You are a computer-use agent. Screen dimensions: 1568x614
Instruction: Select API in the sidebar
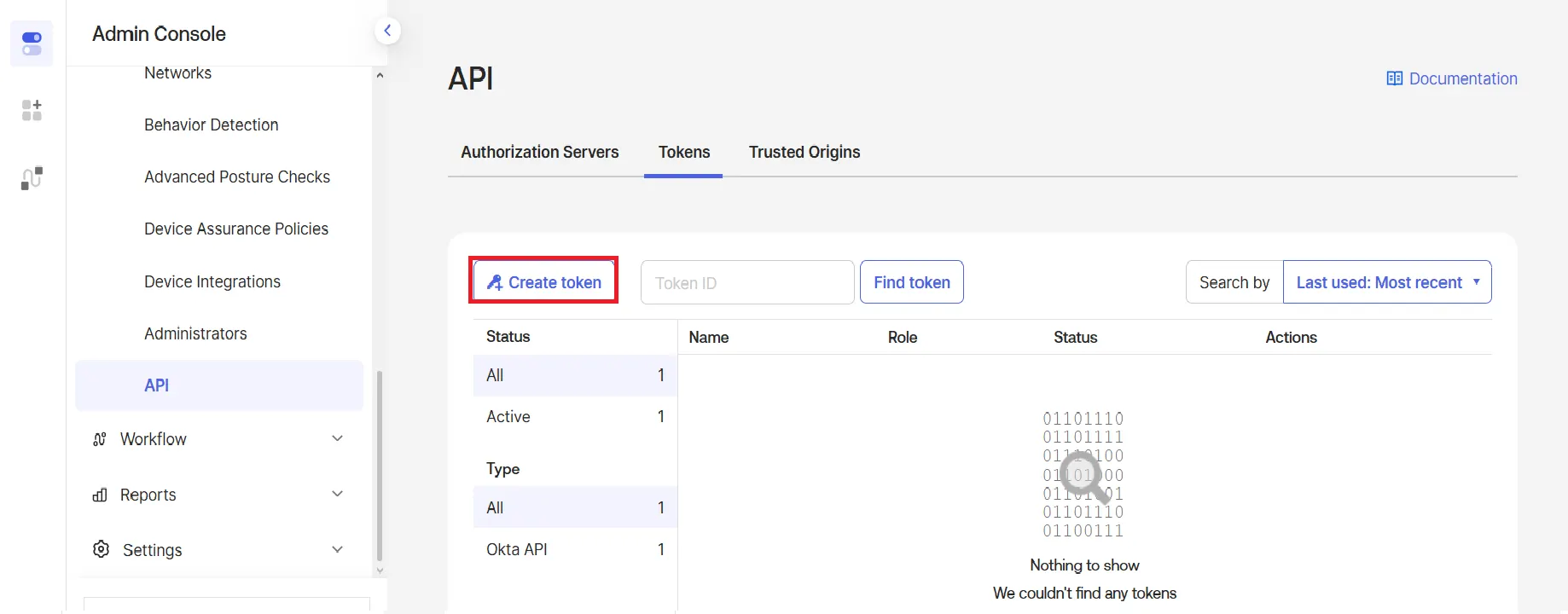219,385
